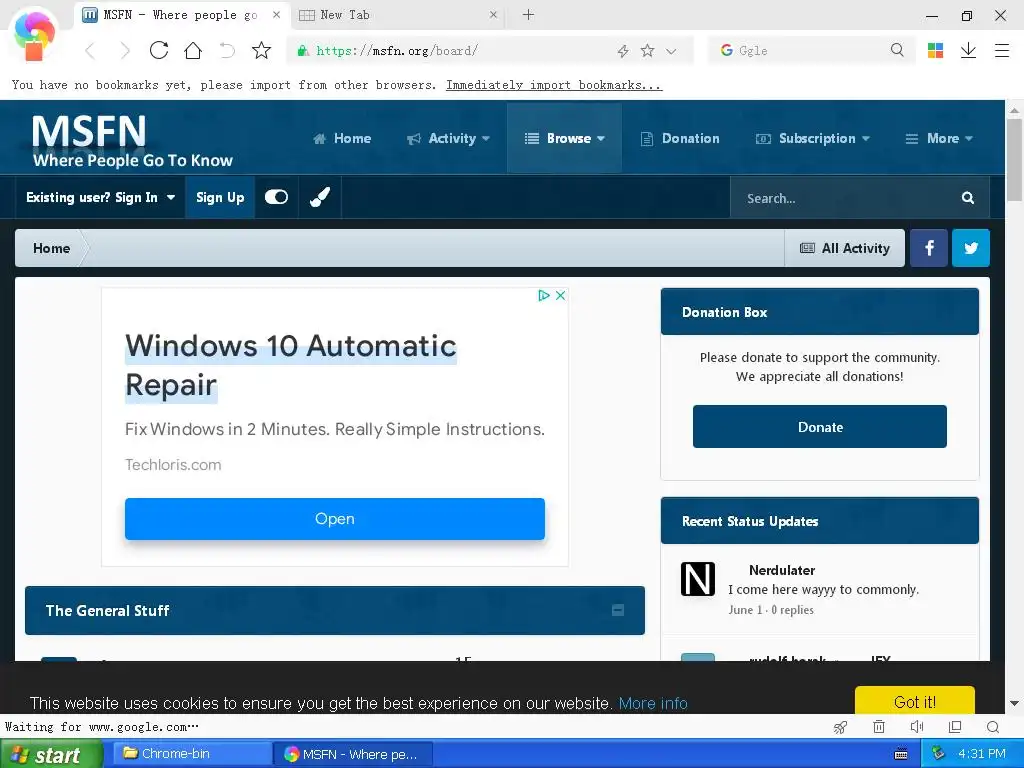
Task: Expand the Subscription navigation menu
Action: 812,138
